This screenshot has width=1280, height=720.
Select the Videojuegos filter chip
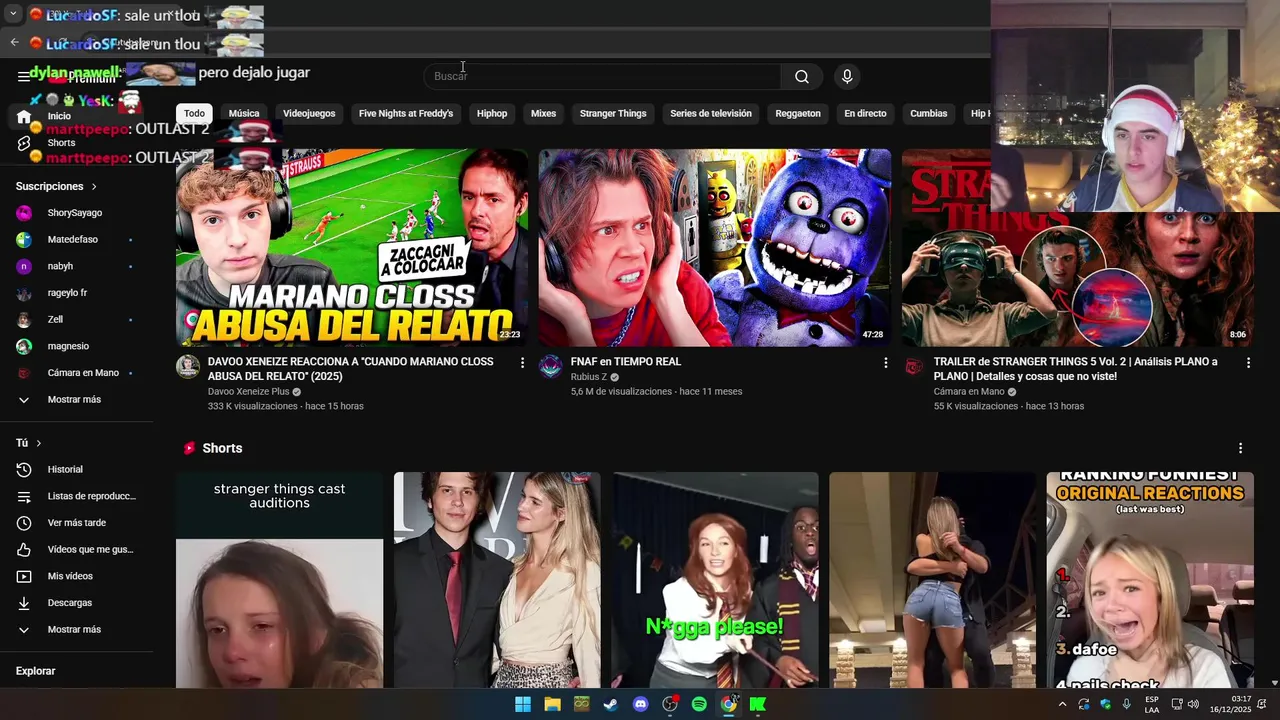(309, 113)
